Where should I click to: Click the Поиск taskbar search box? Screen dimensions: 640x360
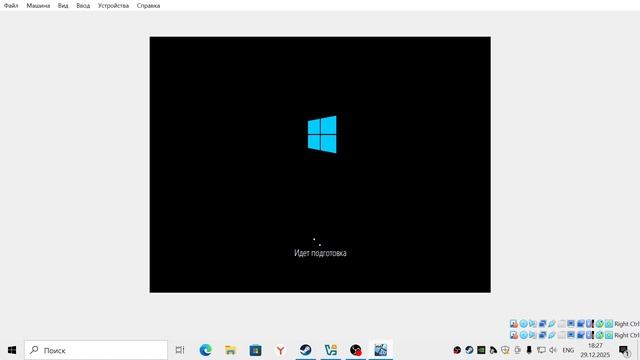[96, 350]
